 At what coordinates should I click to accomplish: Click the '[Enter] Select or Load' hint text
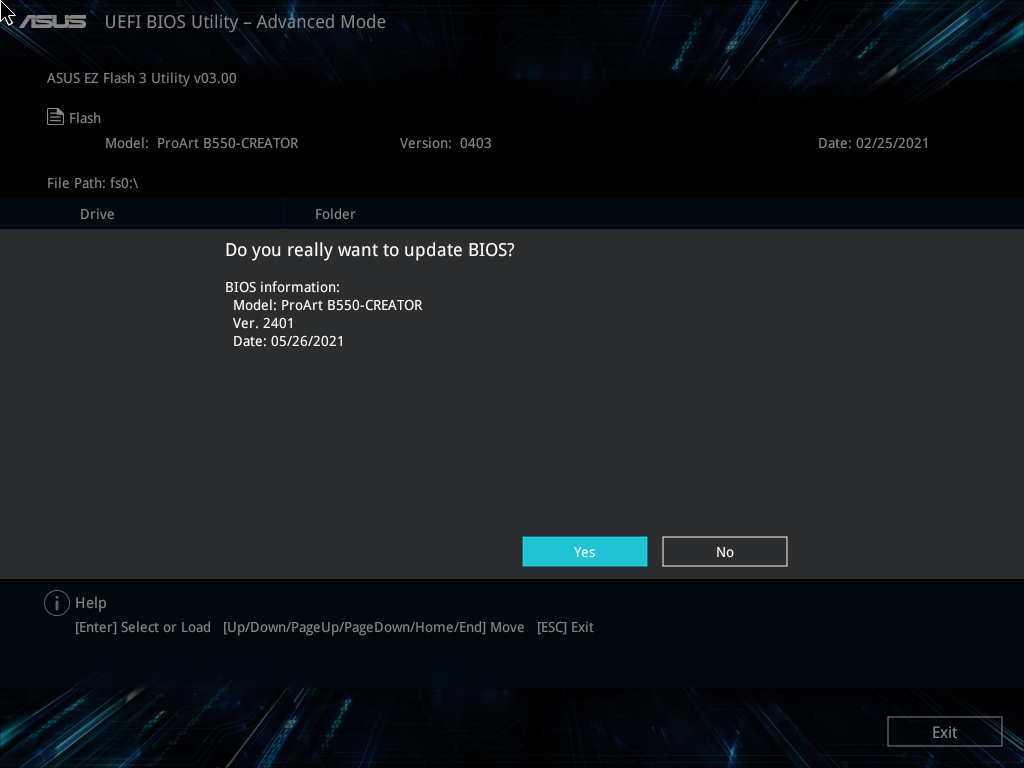pyautogui.click(x=142, y=627)
